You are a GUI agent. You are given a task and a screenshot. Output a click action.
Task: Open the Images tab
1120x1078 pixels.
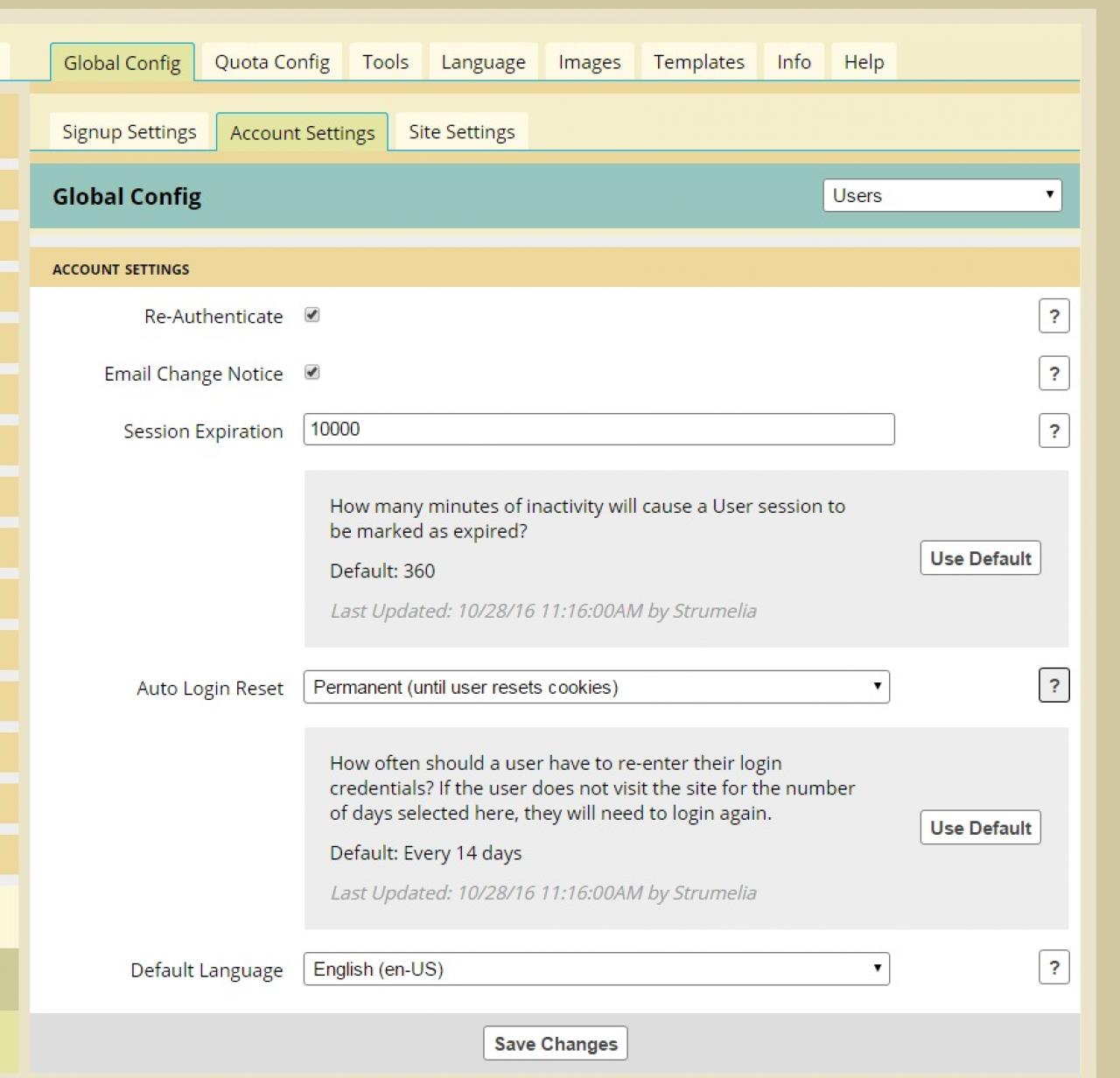click(x=589, y=62)
